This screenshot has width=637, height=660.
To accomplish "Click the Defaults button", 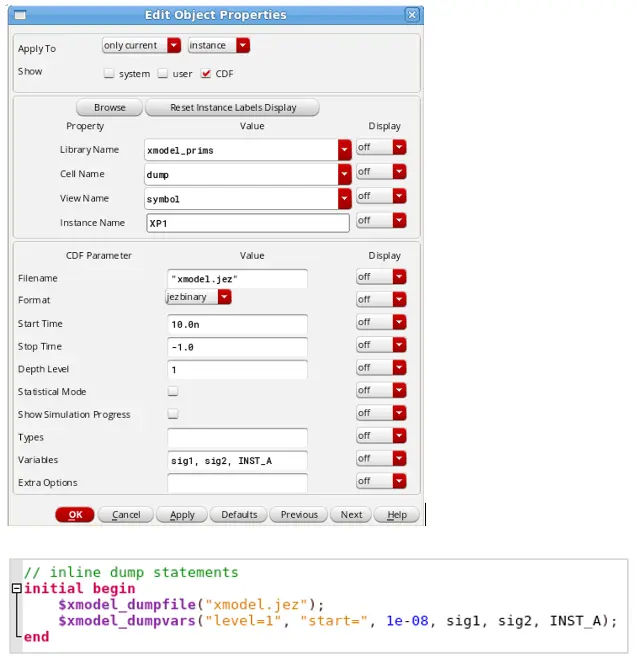I will (239, 515).
